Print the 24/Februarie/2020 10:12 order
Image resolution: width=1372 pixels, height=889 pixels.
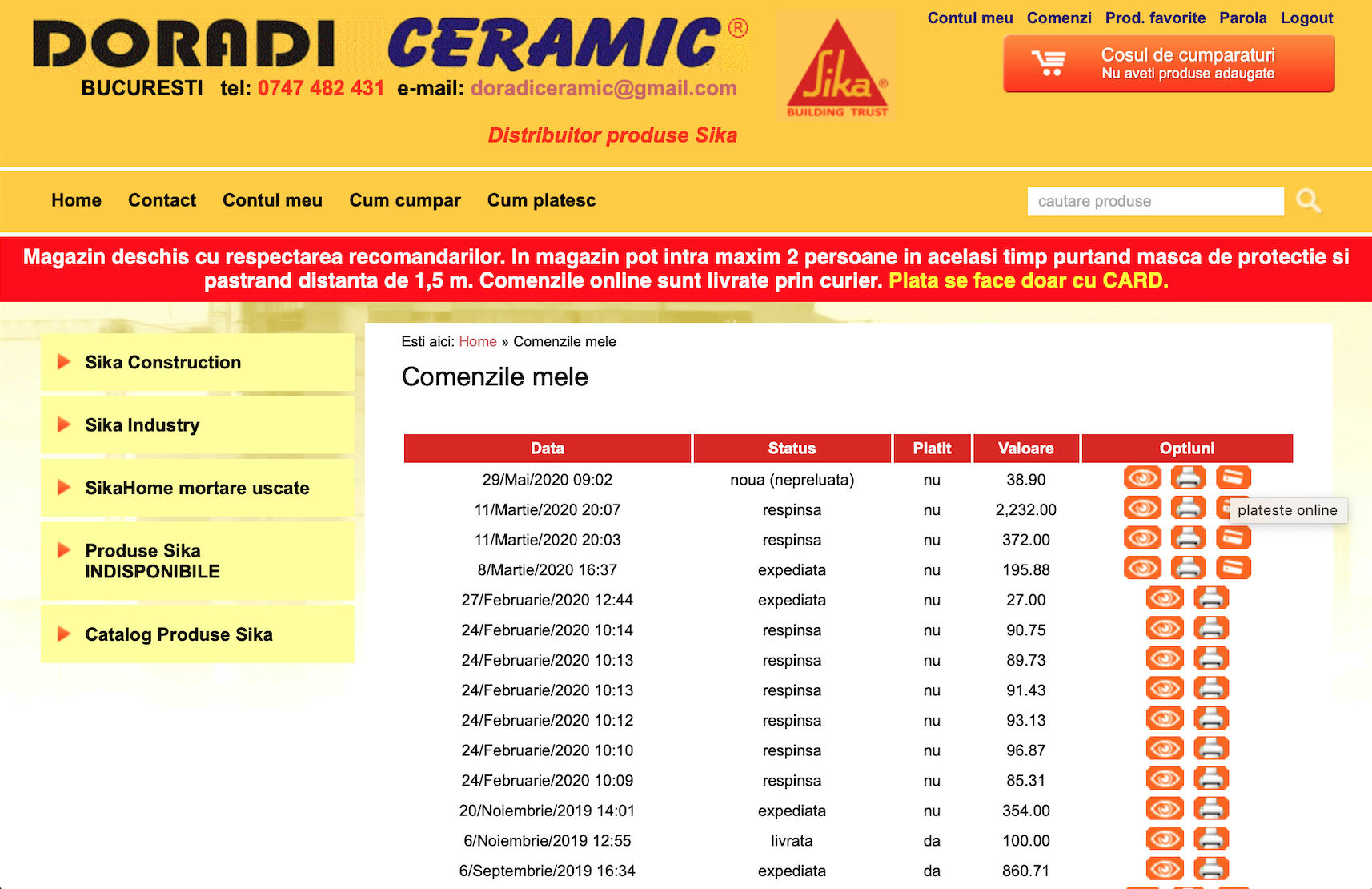coord(1211,718)
